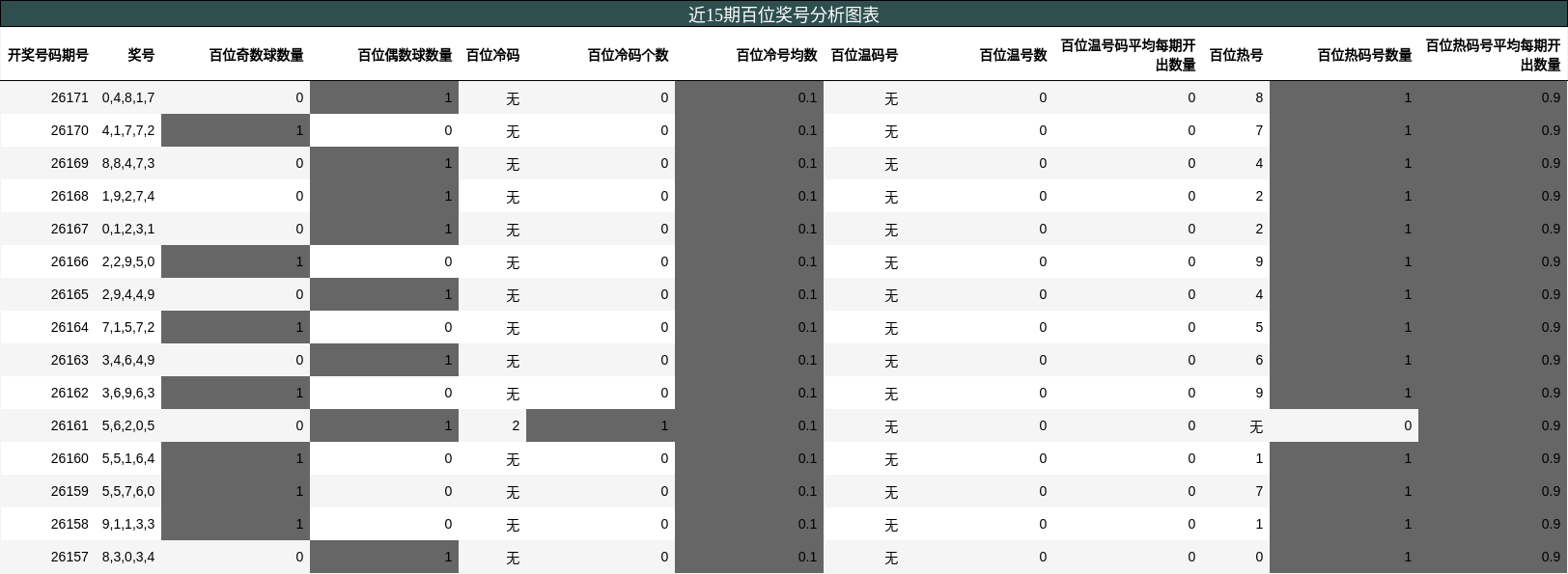Click winning numbers 9,1,1,3,3
The image size is (1568, 574).
[128, 524]
